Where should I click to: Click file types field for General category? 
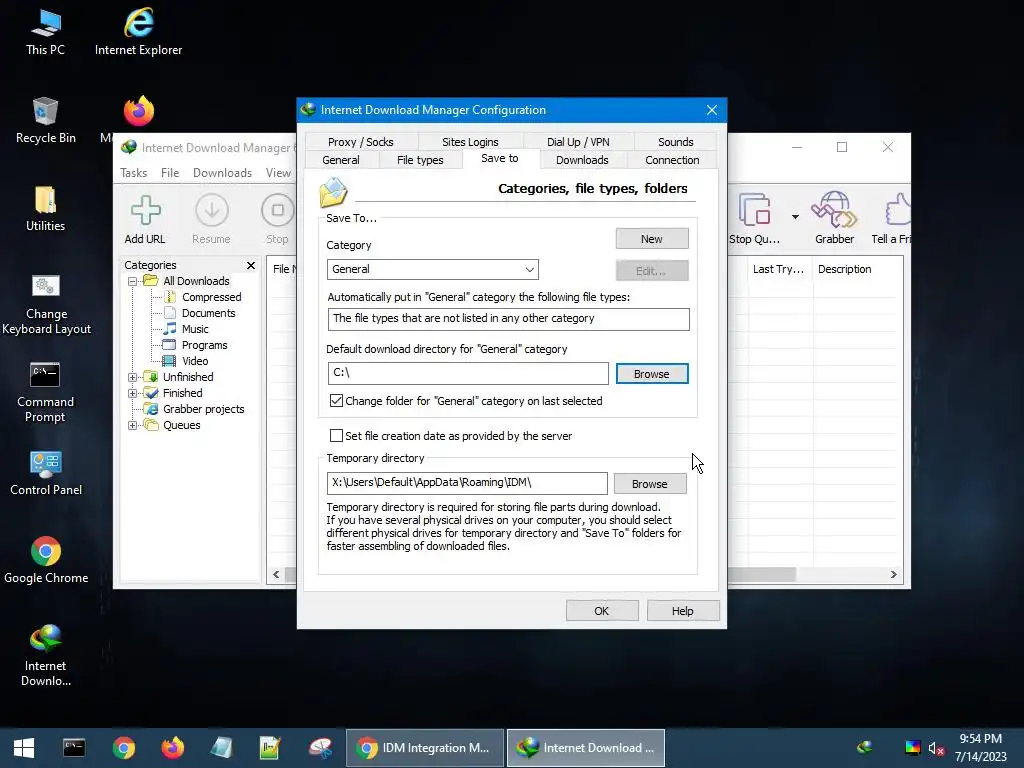tap(508, 319)
